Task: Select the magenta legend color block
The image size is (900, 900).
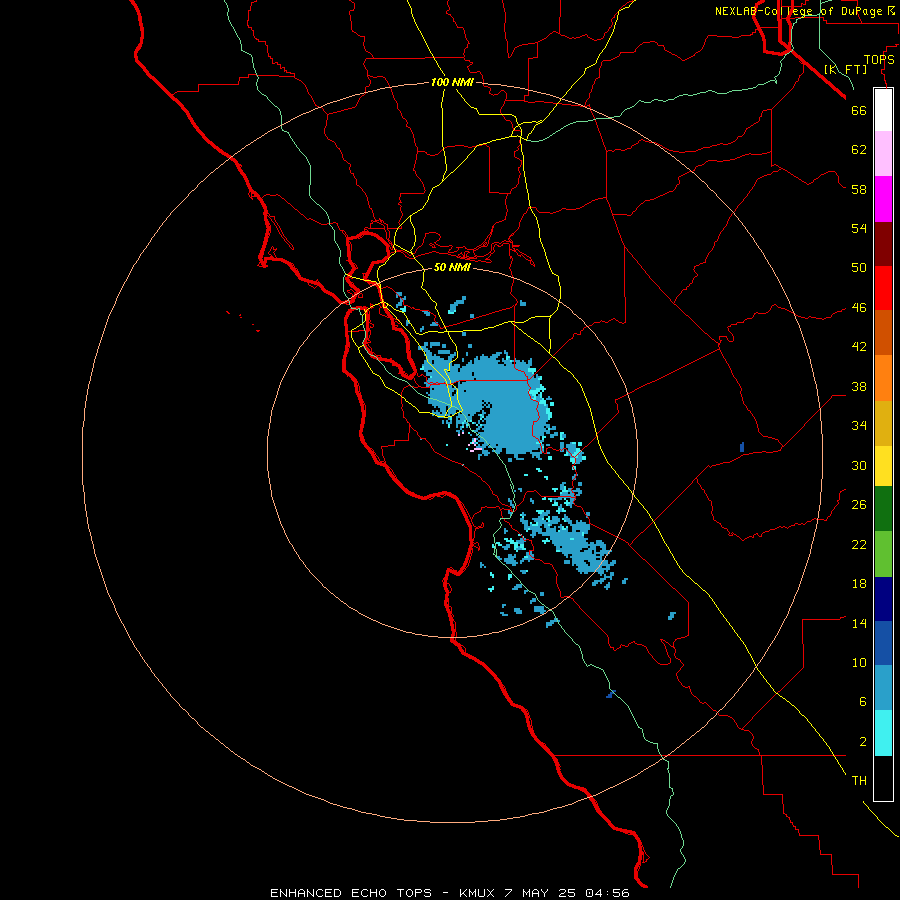Action: 883,199
